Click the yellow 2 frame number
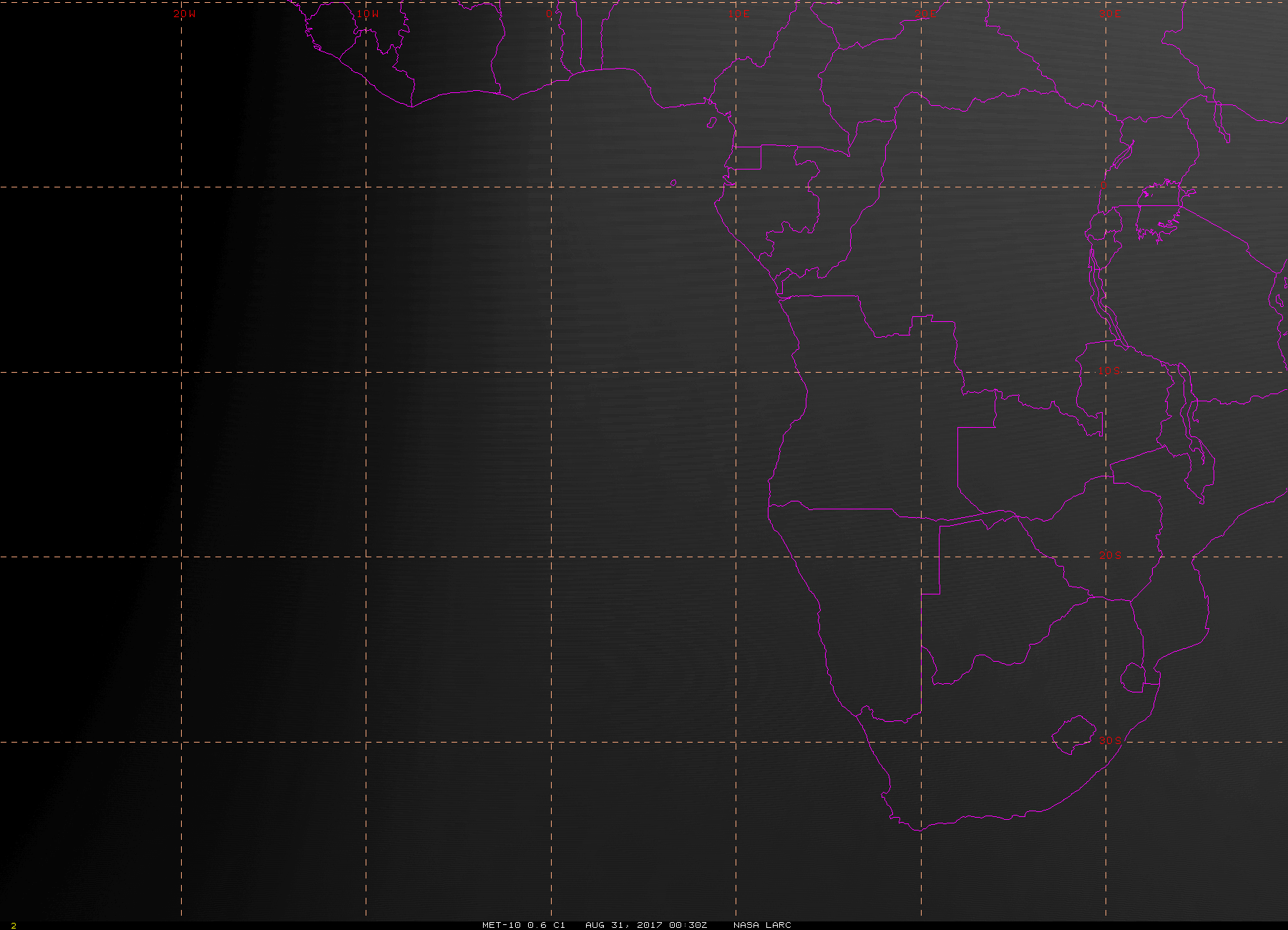 pos(13,926)
